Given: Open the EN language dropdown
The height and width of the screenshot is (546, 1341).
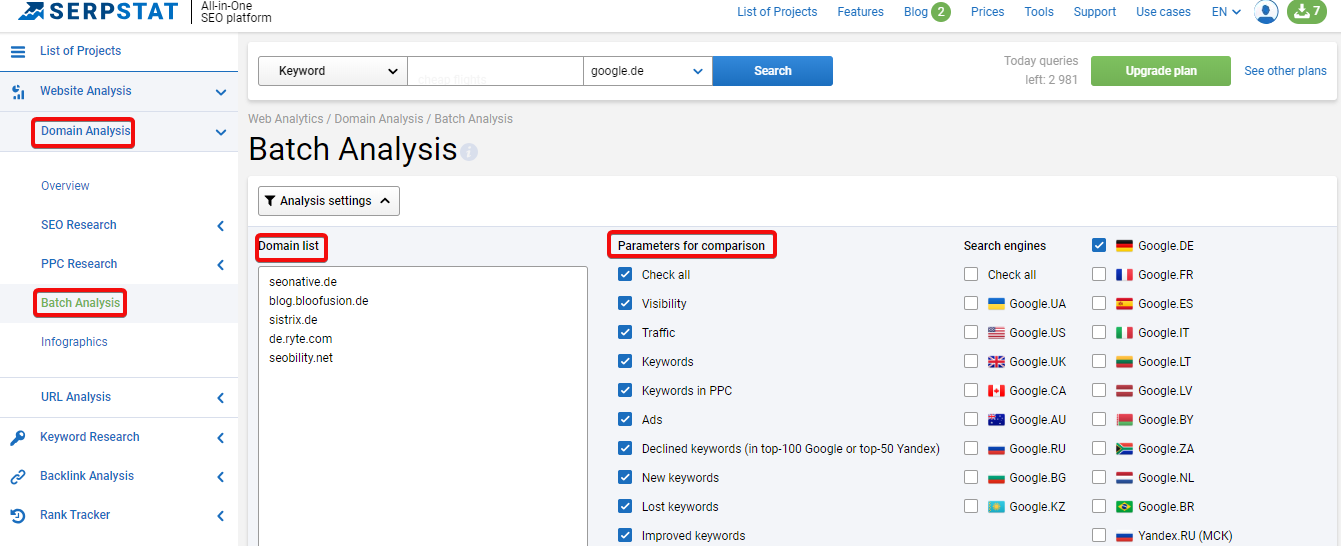Looking at the screenshot, I should 1226,12.
